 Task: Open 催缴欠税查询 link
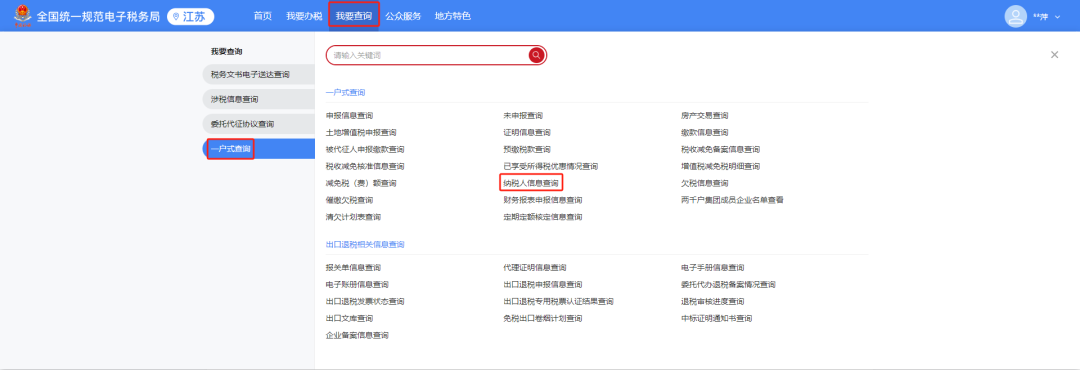[349, 200]
